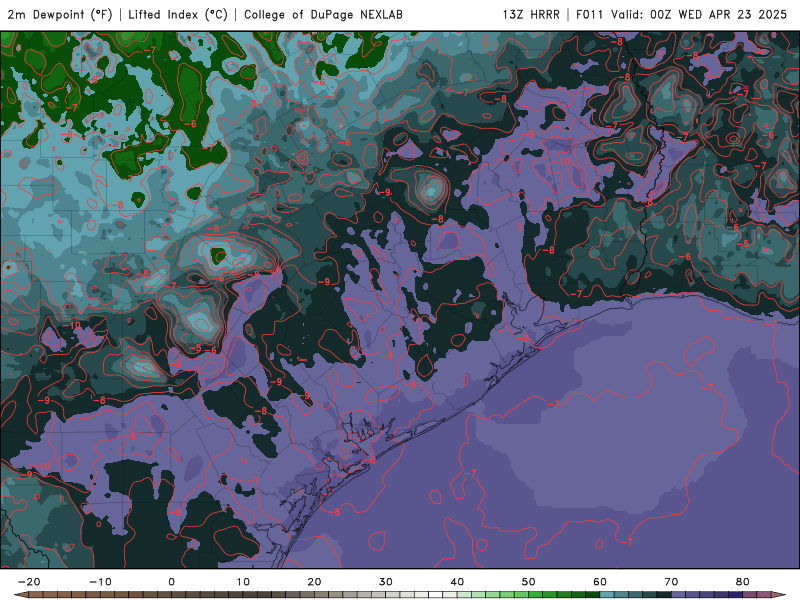Click the "F011" forecast hour text
Screen dimensions: 800x600
point(590,14)
